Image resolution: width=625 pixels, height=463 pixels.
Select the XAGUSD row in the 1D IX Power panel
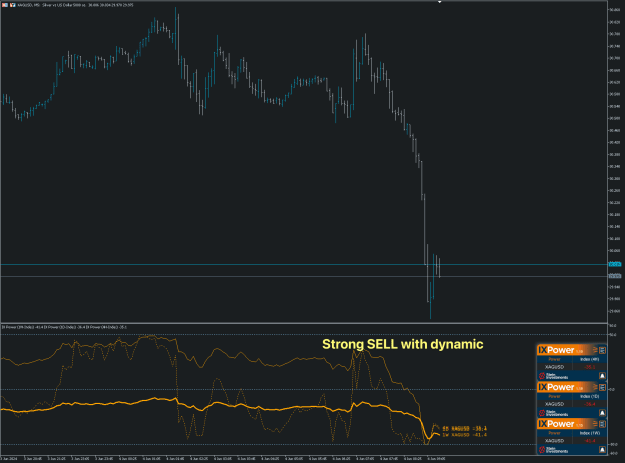click(572, 404)
